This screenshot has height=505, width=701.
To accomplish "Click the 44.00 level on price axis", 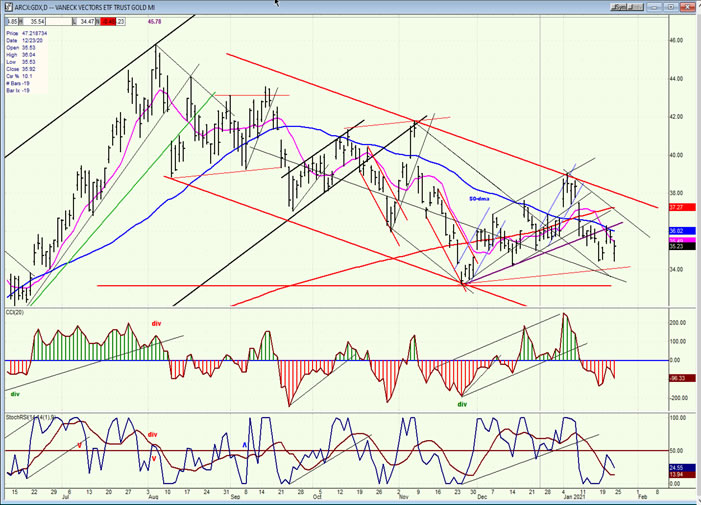I will 676,78.
